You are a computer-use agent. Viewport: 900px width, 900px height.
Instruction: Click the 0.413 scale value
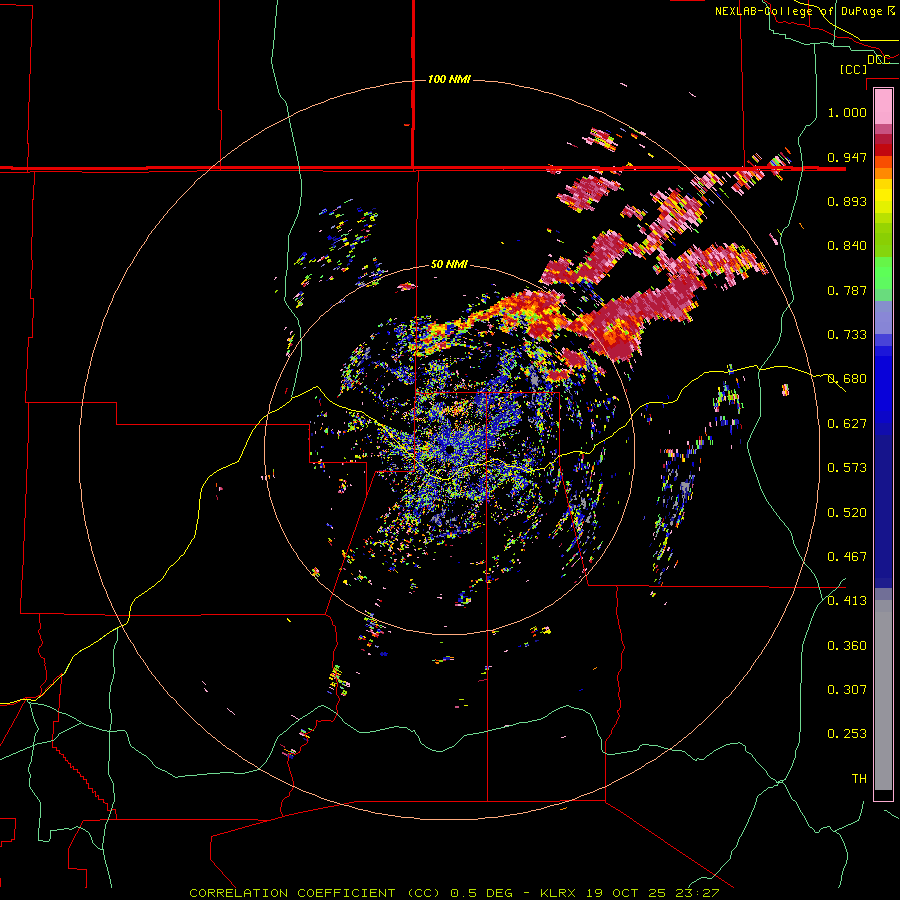click(x=847, y=600)
